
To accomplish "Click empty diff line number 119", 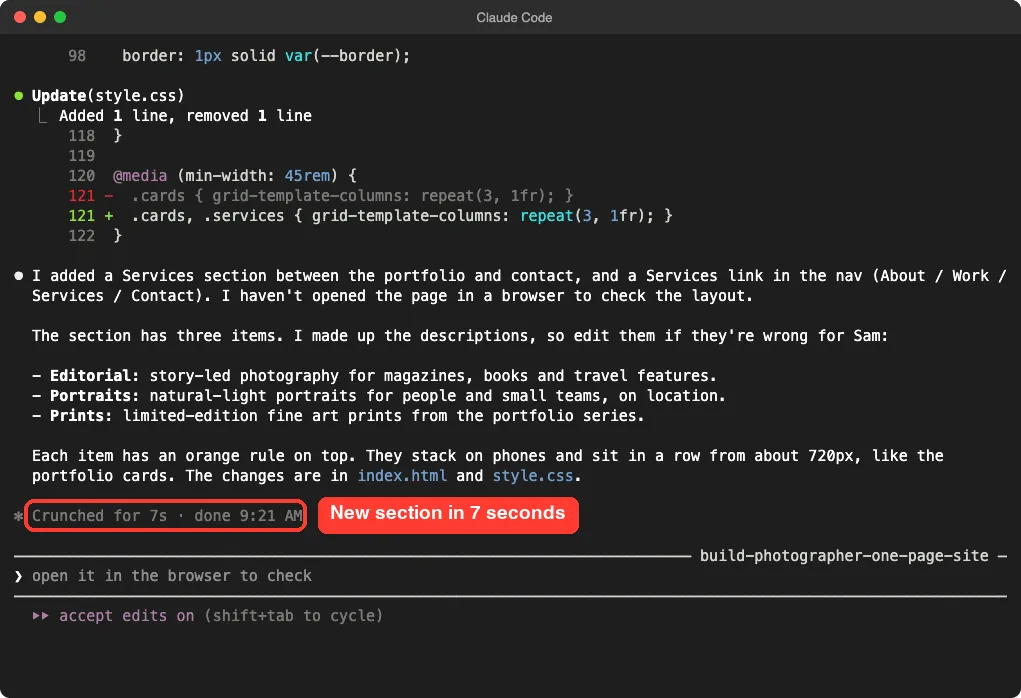I will tap(81, 156).
